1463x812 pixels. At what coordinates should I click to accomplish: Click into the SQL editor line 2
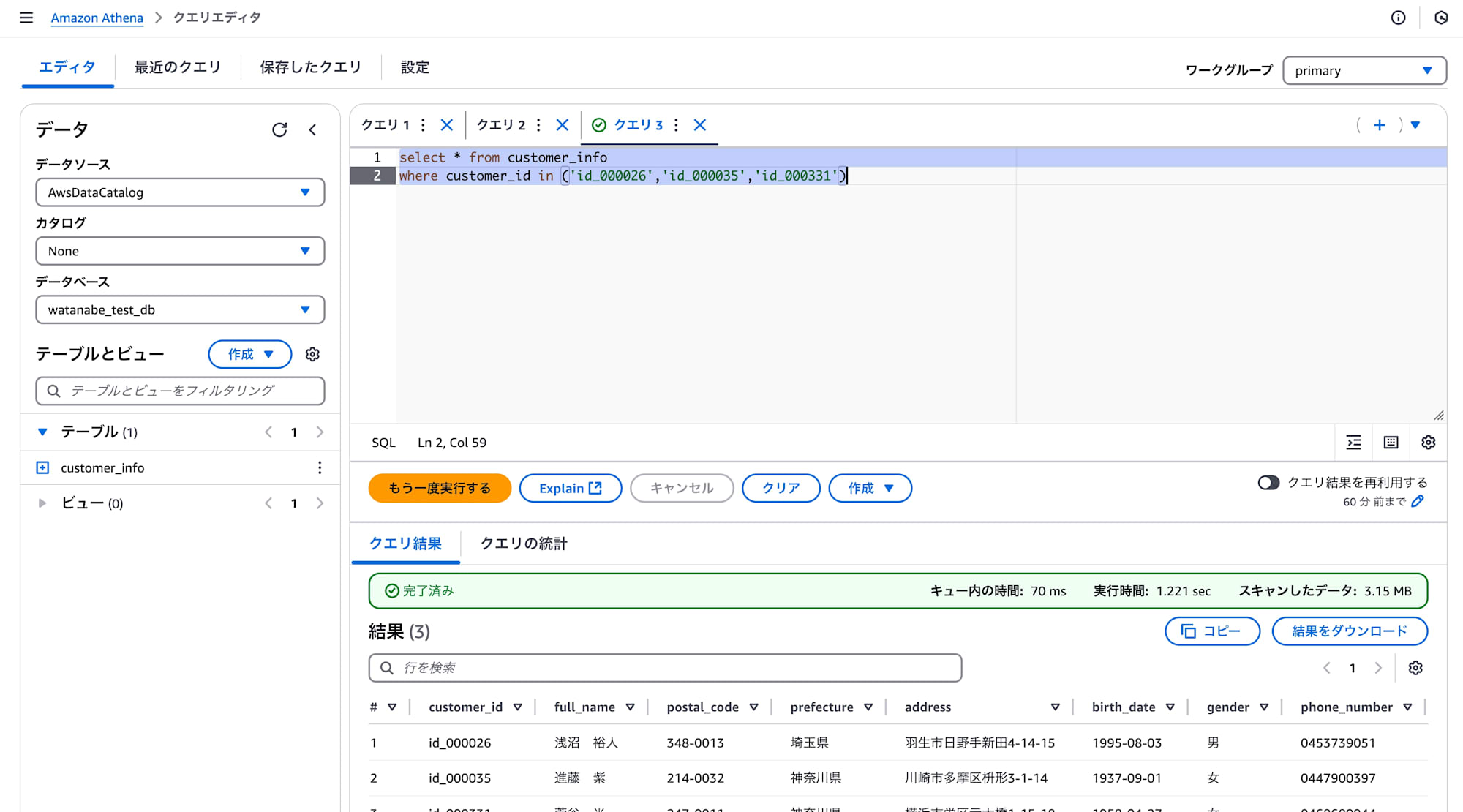922,176
